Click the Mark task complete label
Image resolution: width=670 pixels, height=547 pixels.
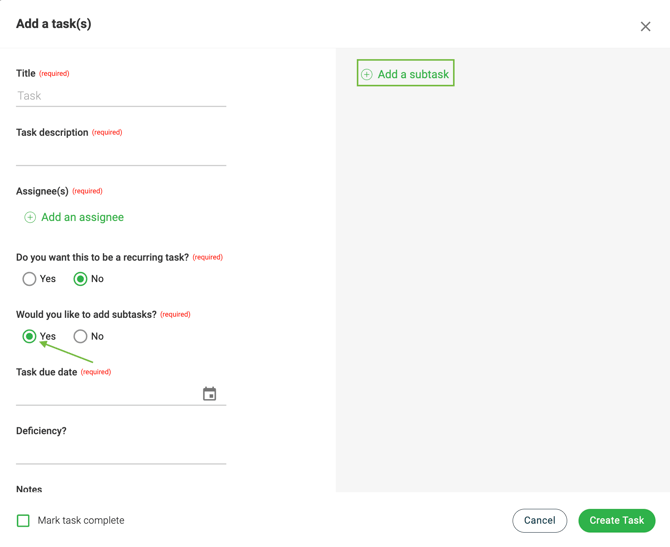[x=81, y=521]
